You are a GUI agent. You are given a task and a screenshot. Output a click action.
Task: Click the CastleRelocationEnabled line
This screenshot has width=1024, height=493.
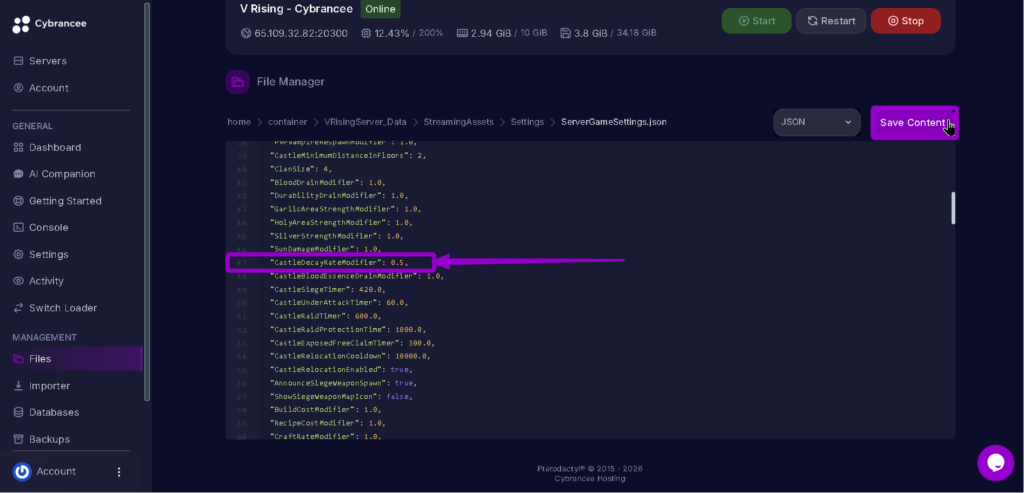point(342,370)
